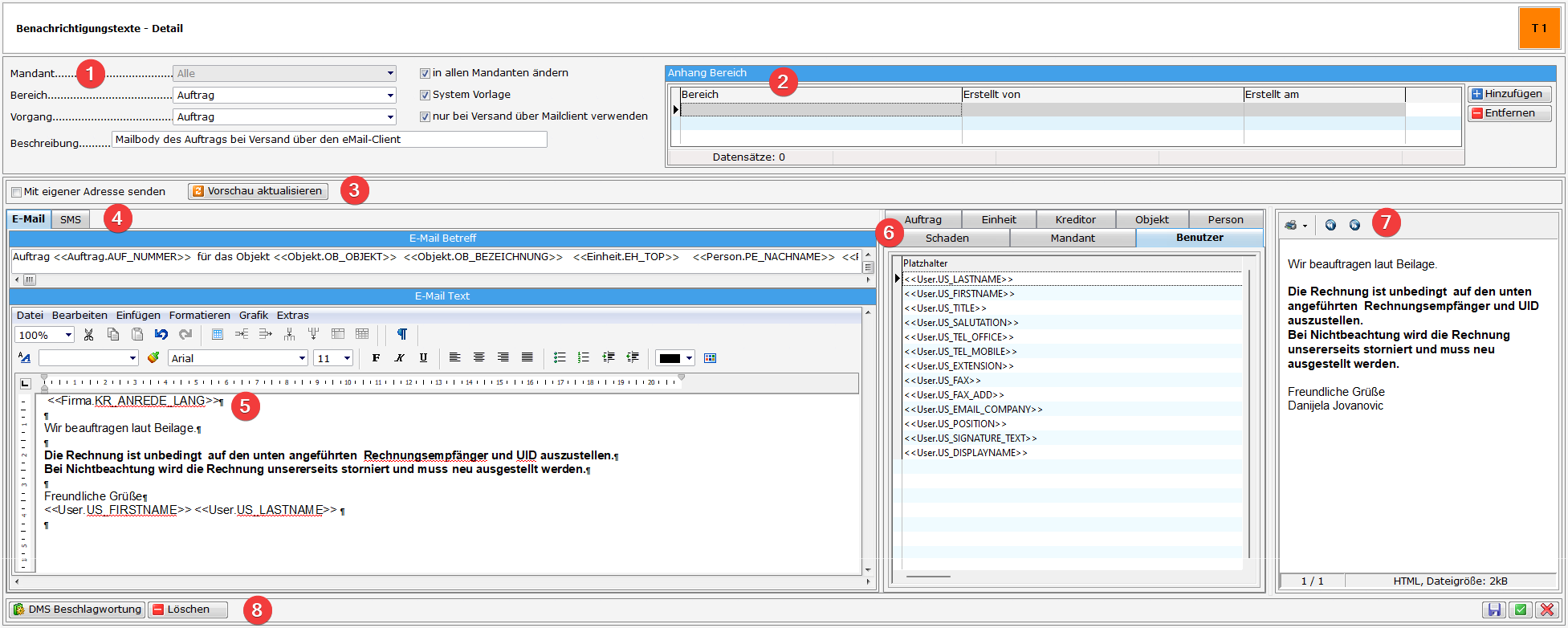Center-align text in the E-Mail editor
This screenshot has width=1568, height=628.
[x=479, y=358]
